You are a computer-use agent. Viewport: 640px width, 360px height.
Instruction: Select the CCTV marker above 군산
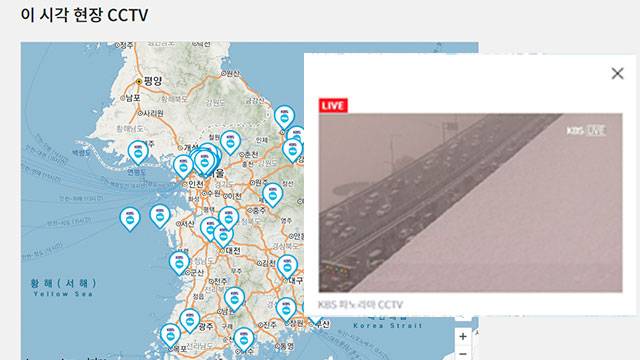coord(179,263)
